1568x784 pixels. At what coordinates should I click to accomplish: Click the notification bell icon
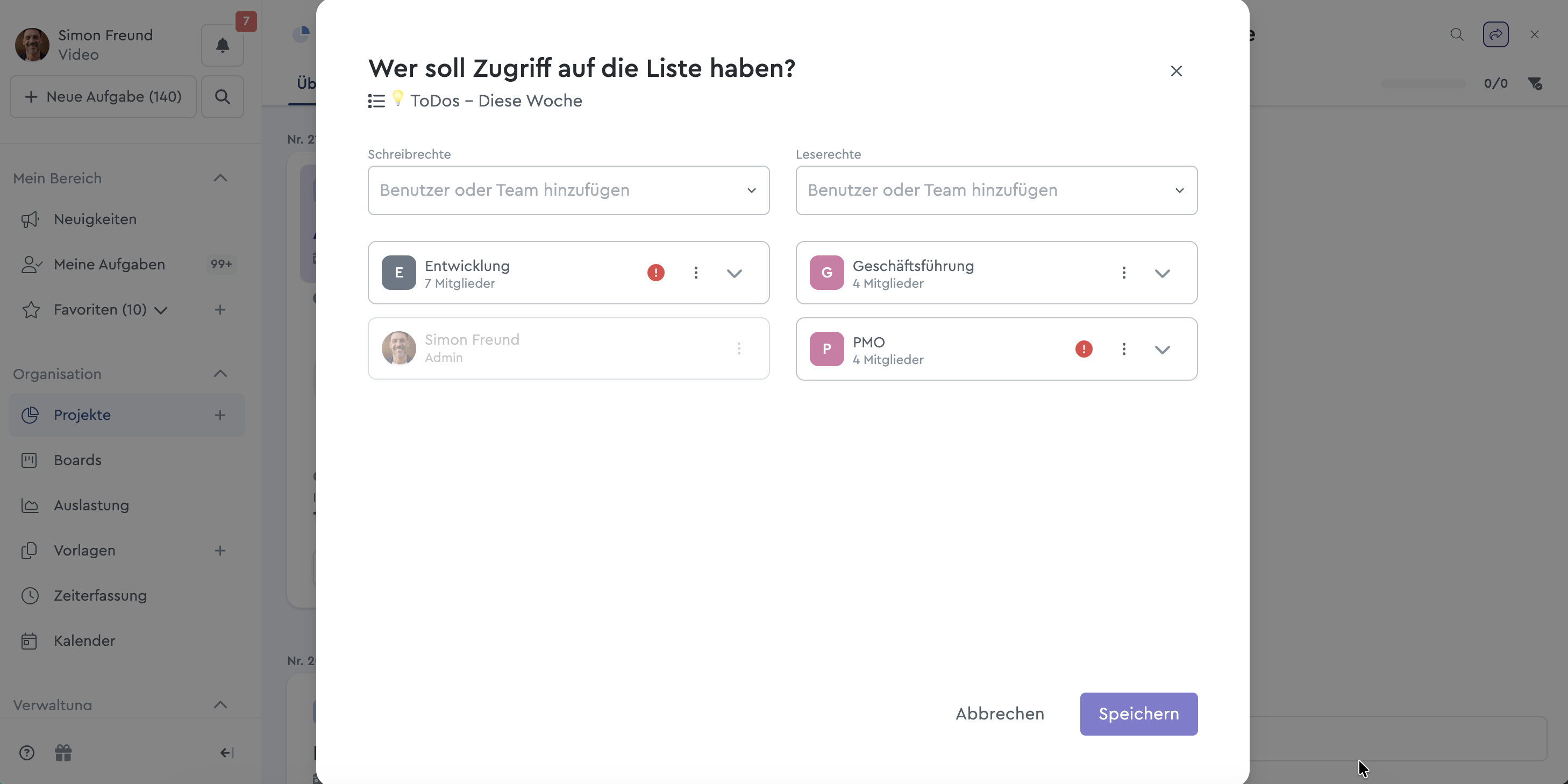coord(222,45)
